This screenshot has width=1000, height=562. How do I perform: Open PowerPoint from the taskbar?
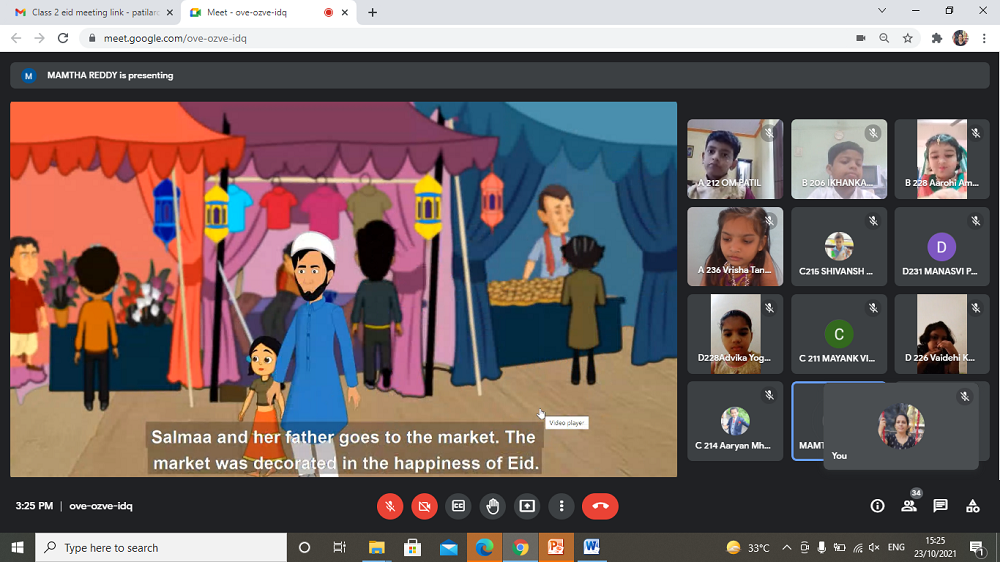point(555,548)
